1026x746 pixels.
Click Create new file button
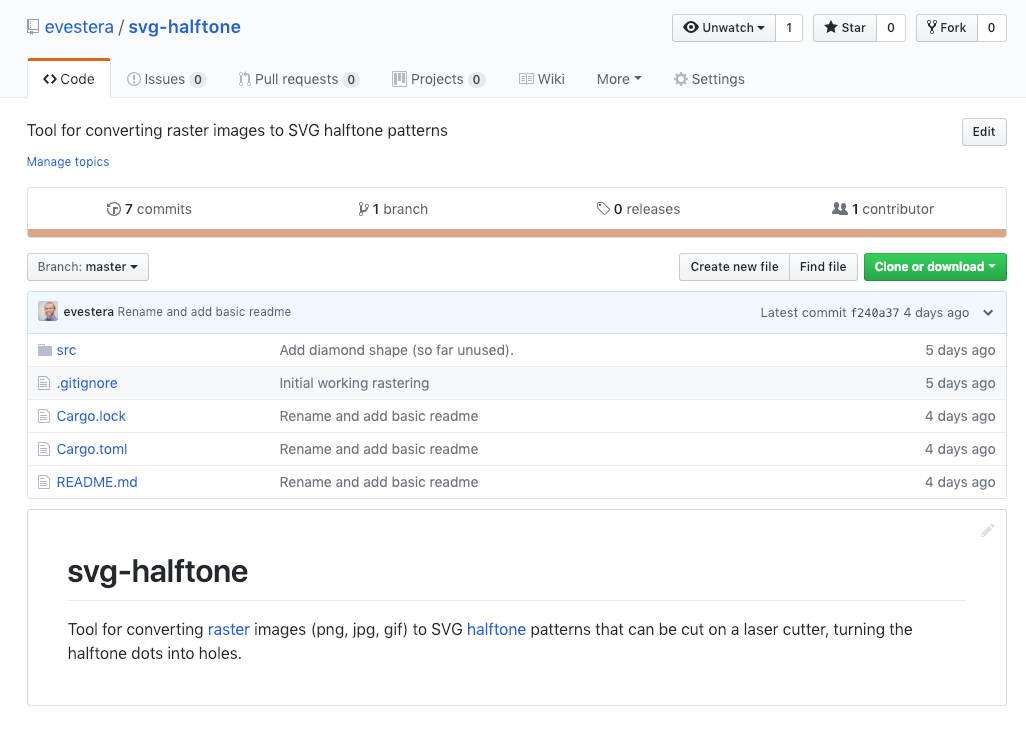(734, 267)
